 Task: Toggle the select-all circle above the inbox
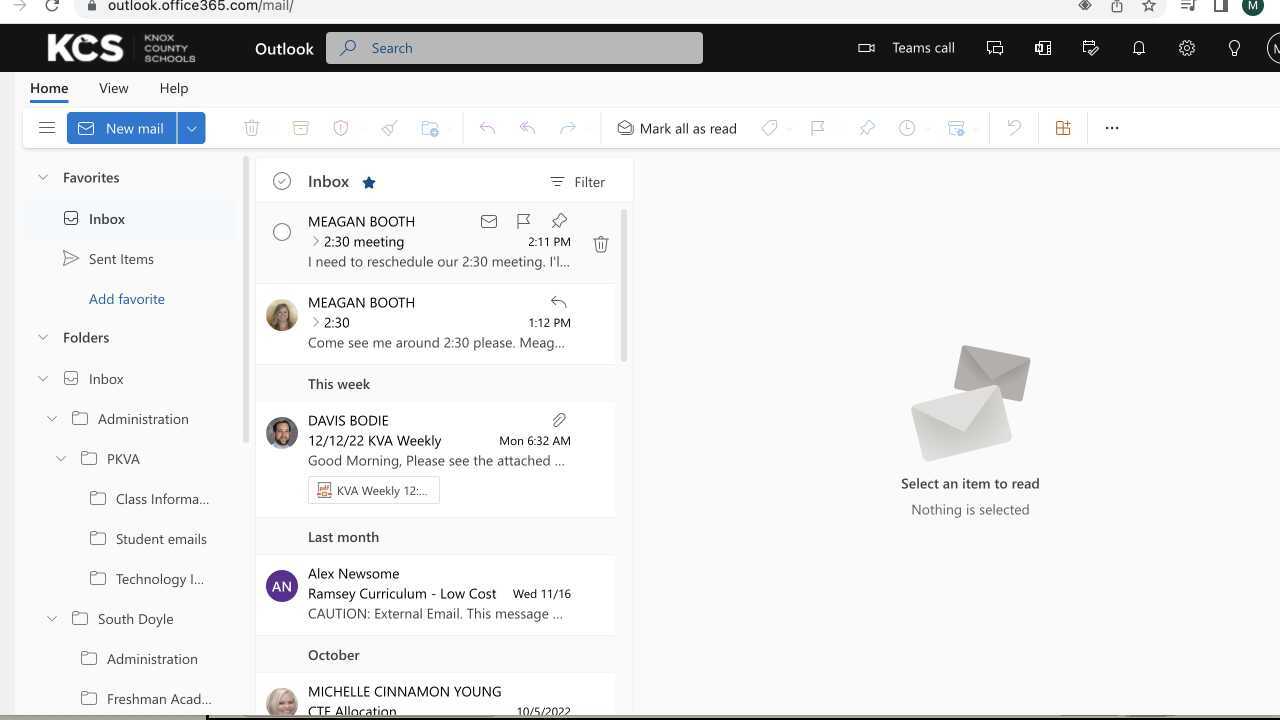pos(282,181)
